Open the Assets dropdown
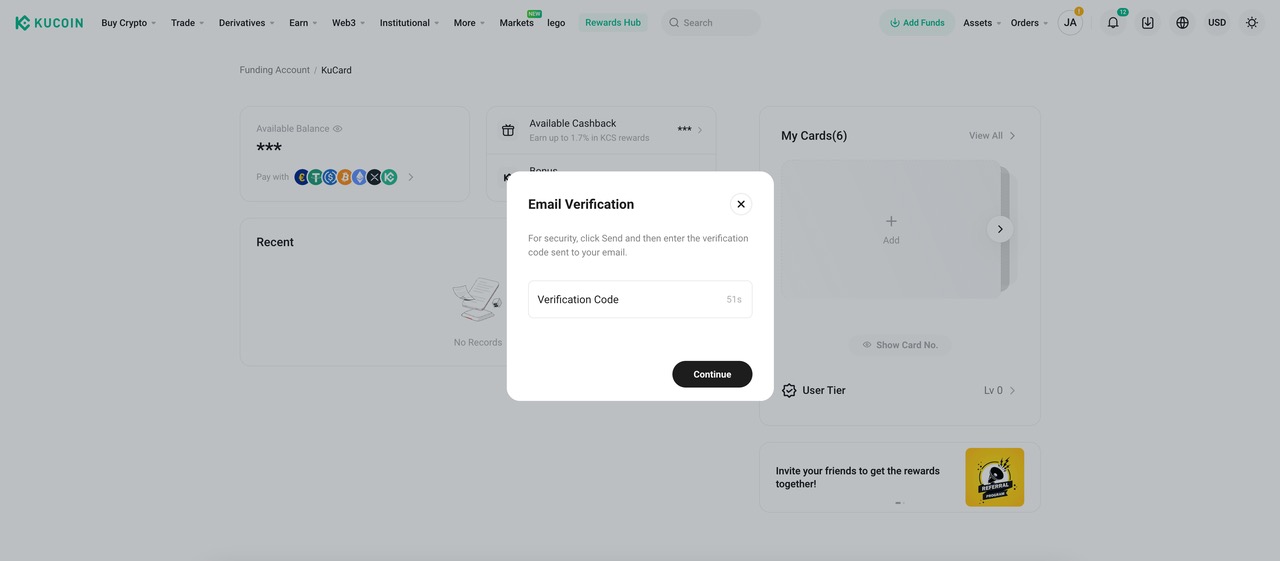The width and height of the screenshot is (1280, 561). coord(982,22)
